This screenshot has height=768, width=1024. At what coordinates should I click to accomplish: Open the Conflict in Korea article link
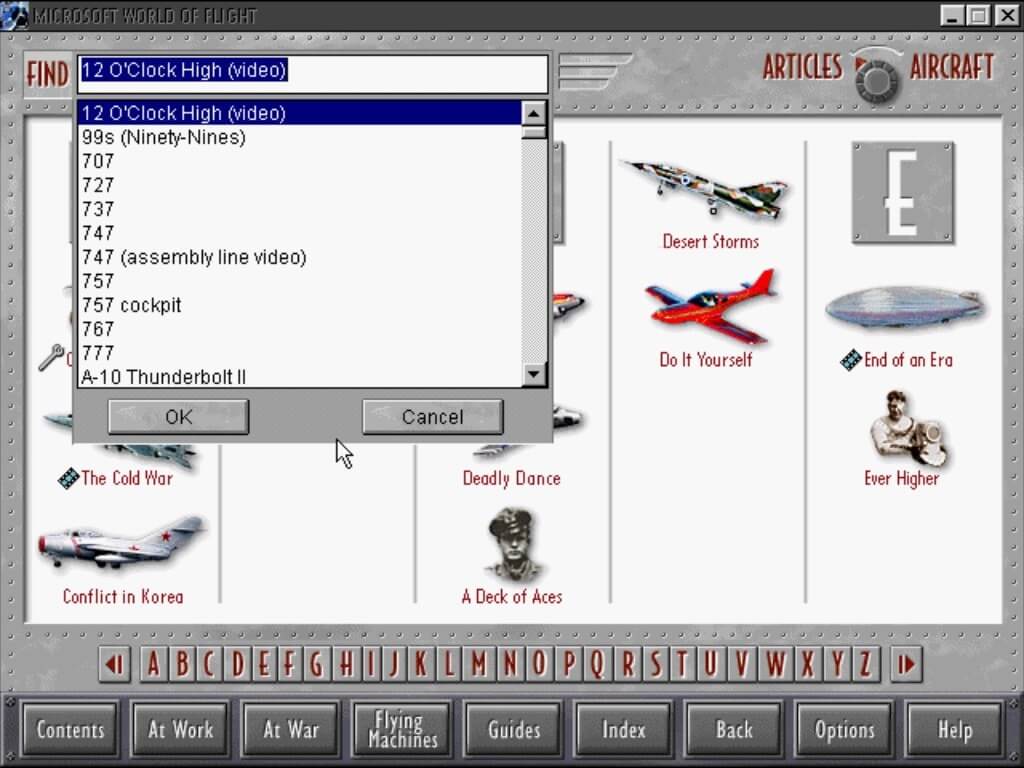coord(123,597)
